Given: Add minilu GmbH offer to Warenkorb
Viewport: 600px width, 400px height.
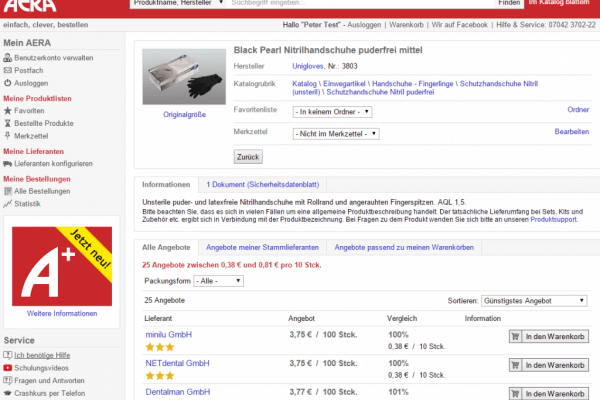Looking at the screenshot, I should (x=549, y=337).
